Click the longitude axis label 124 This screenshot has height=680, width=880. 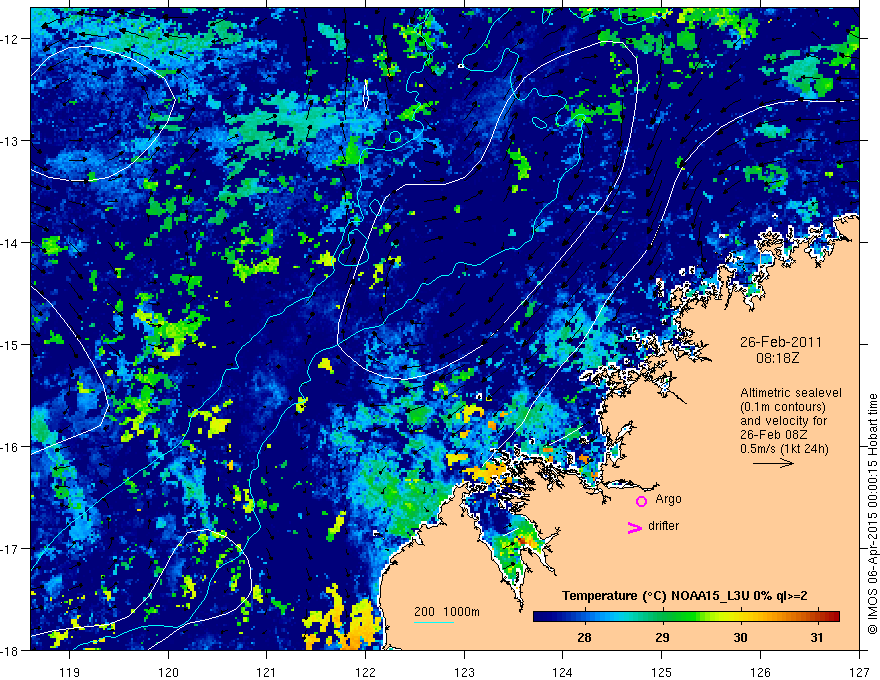pos(563,672)
